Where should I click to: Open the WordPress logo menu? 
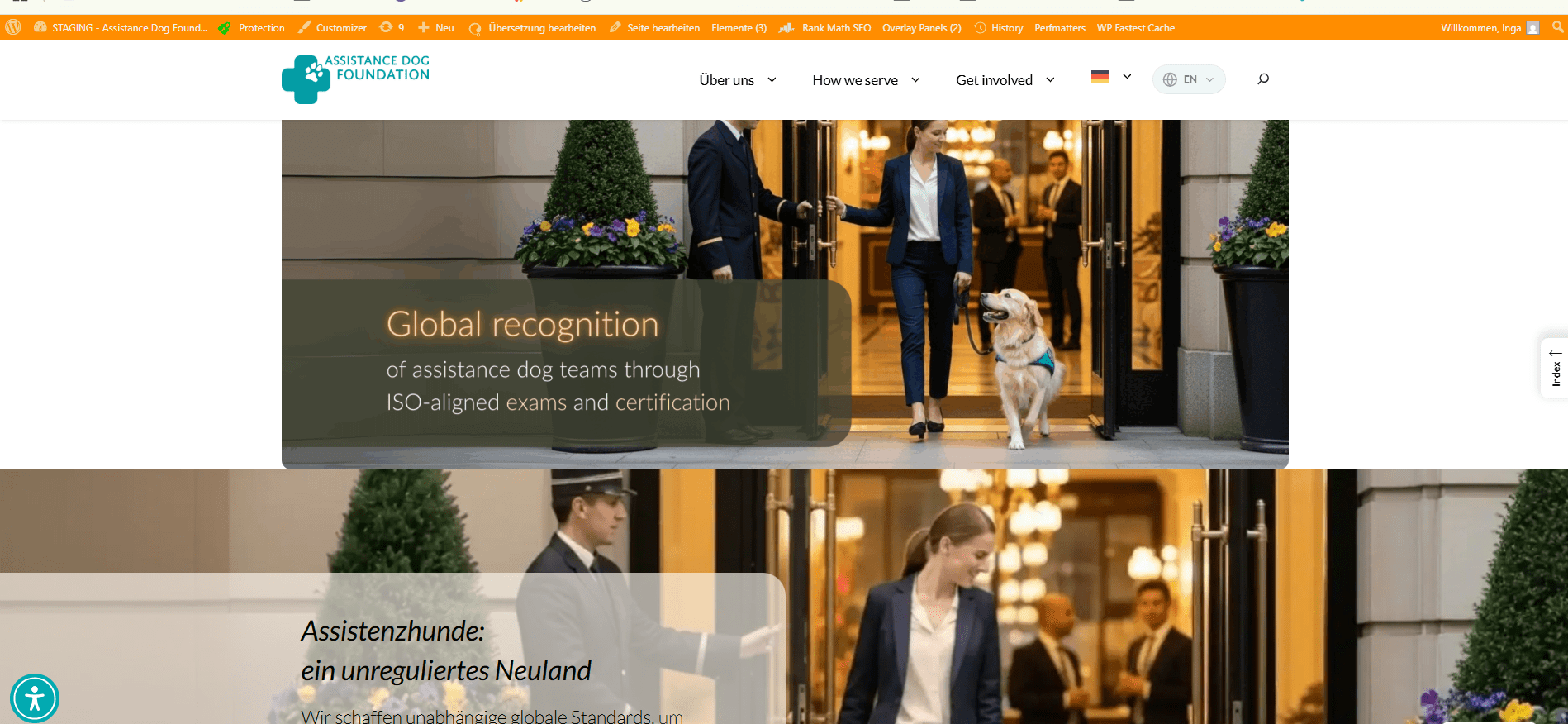coord(13,27)
